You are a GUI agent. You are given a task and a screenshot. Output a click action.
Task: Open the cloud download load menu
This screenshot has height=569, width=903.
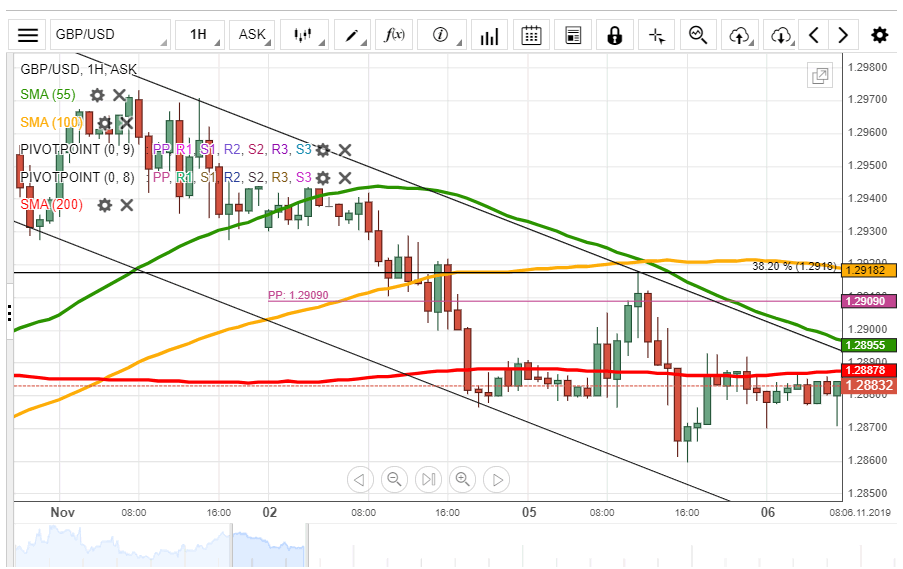click(x=781, y=35)
